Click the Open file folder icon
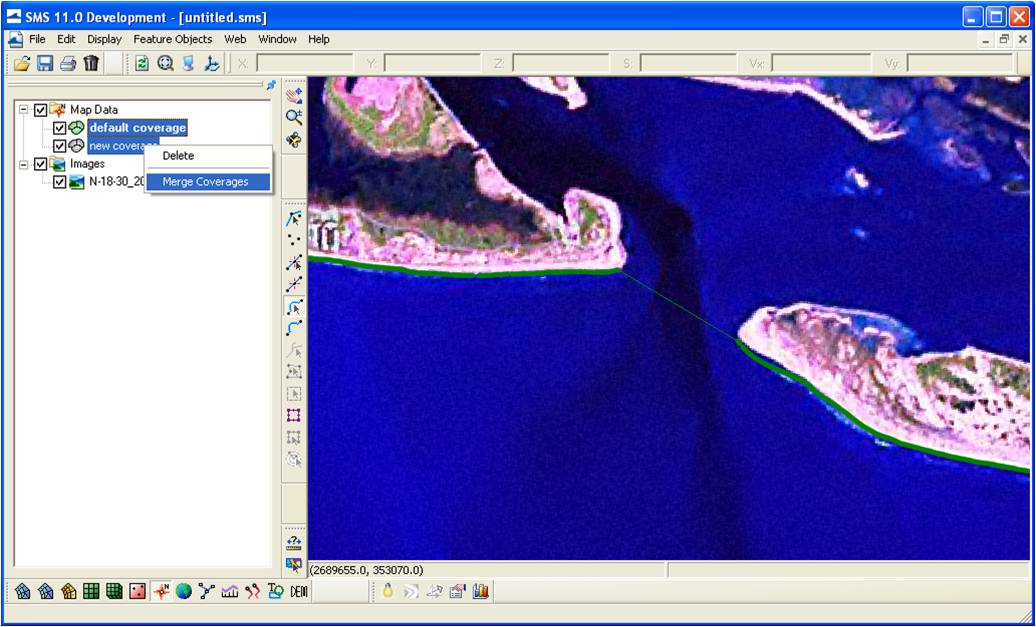The width and height of the screenshot is (1036, 627). (22, 63)
